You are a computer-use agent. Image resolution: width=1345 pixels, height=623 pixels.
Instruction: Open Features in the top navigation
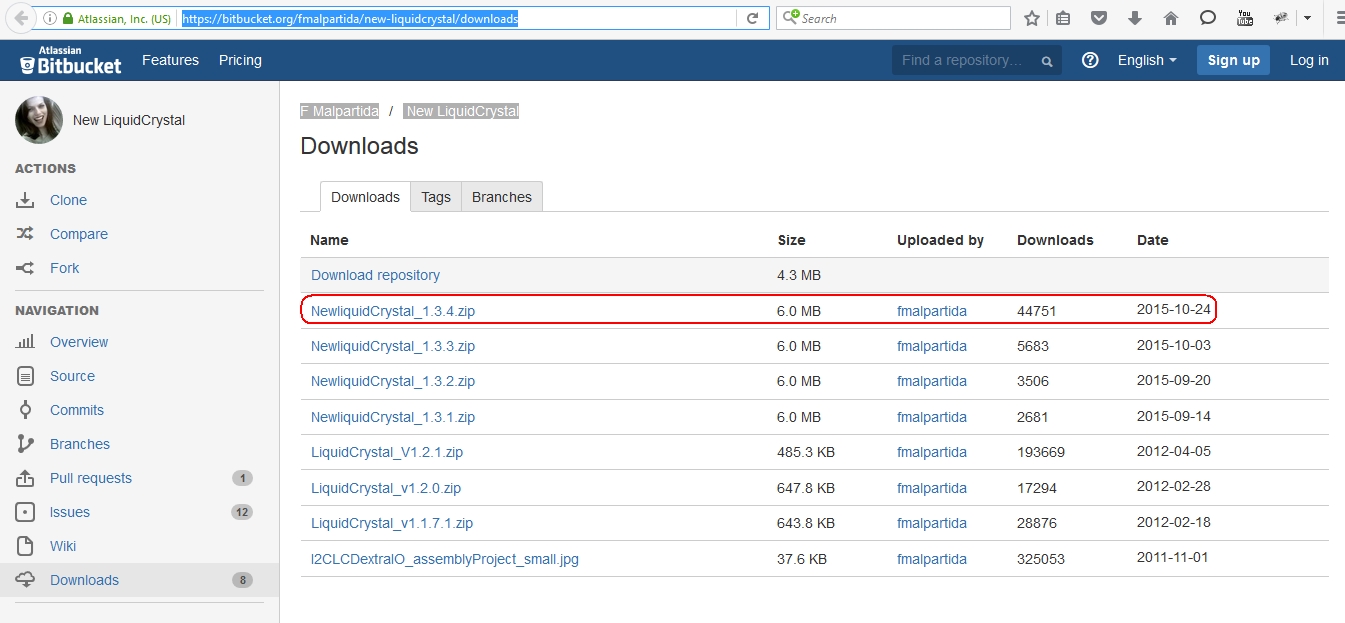(170, 60)
